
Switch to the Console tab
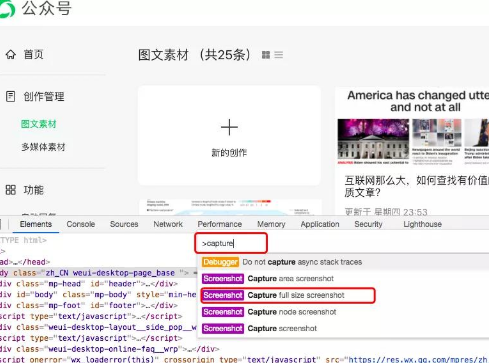coord(81,224)
